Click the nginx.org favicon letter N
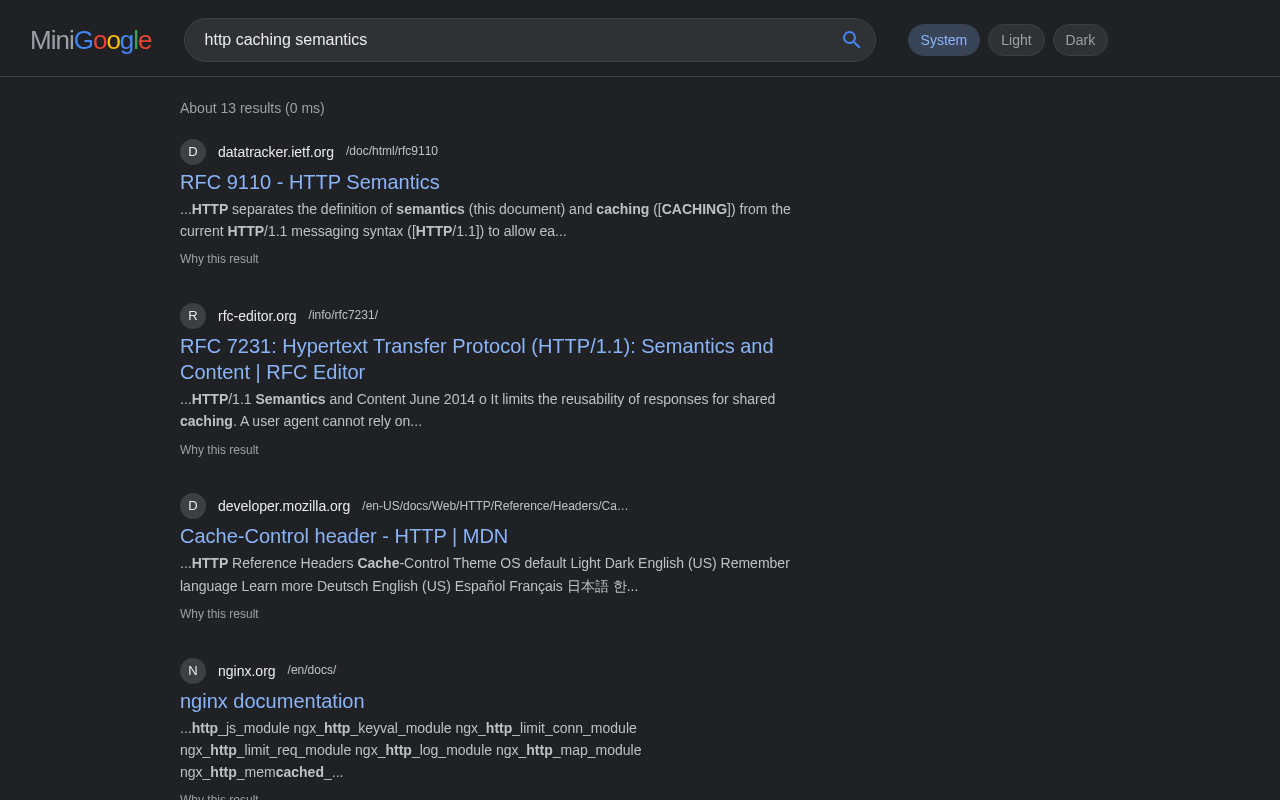 pos(193,671)
